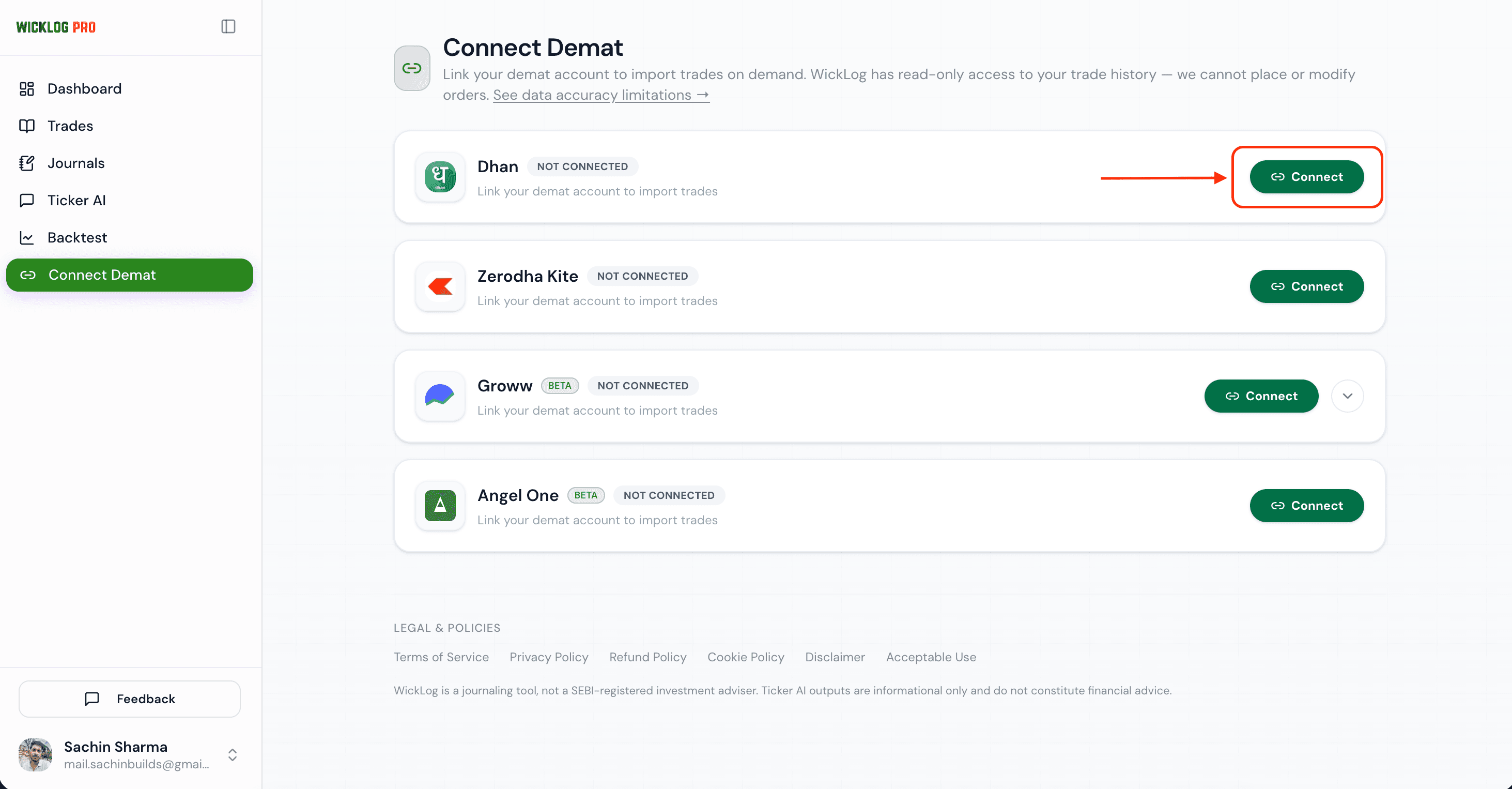Image resolution: width=1512 pixels, height=789 pixels.
Task: Collapse the sidebar panel icon
Action: (228, 26)
